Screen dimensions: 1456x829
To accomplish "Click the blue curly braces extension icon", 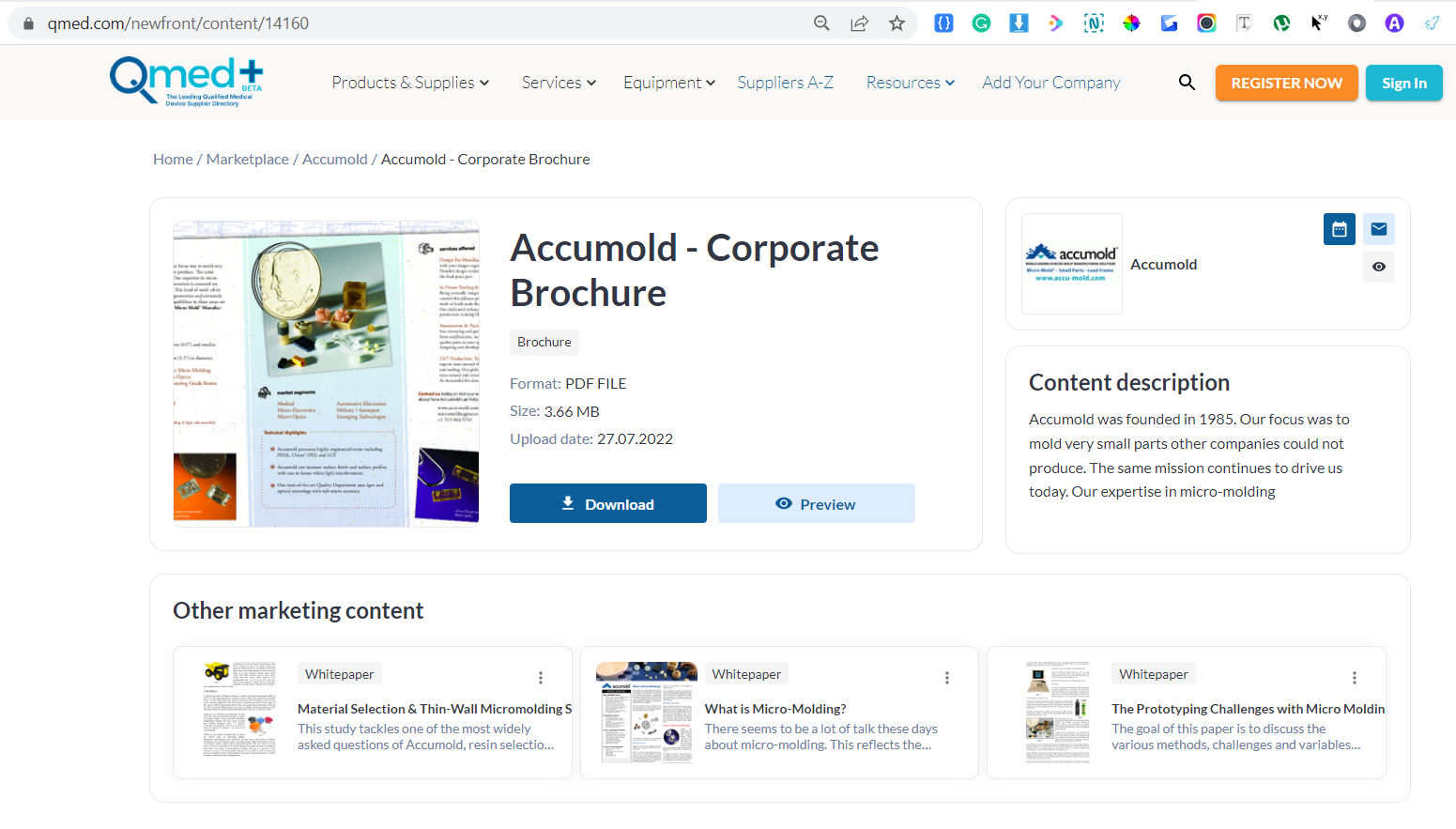I will (943, 23).
